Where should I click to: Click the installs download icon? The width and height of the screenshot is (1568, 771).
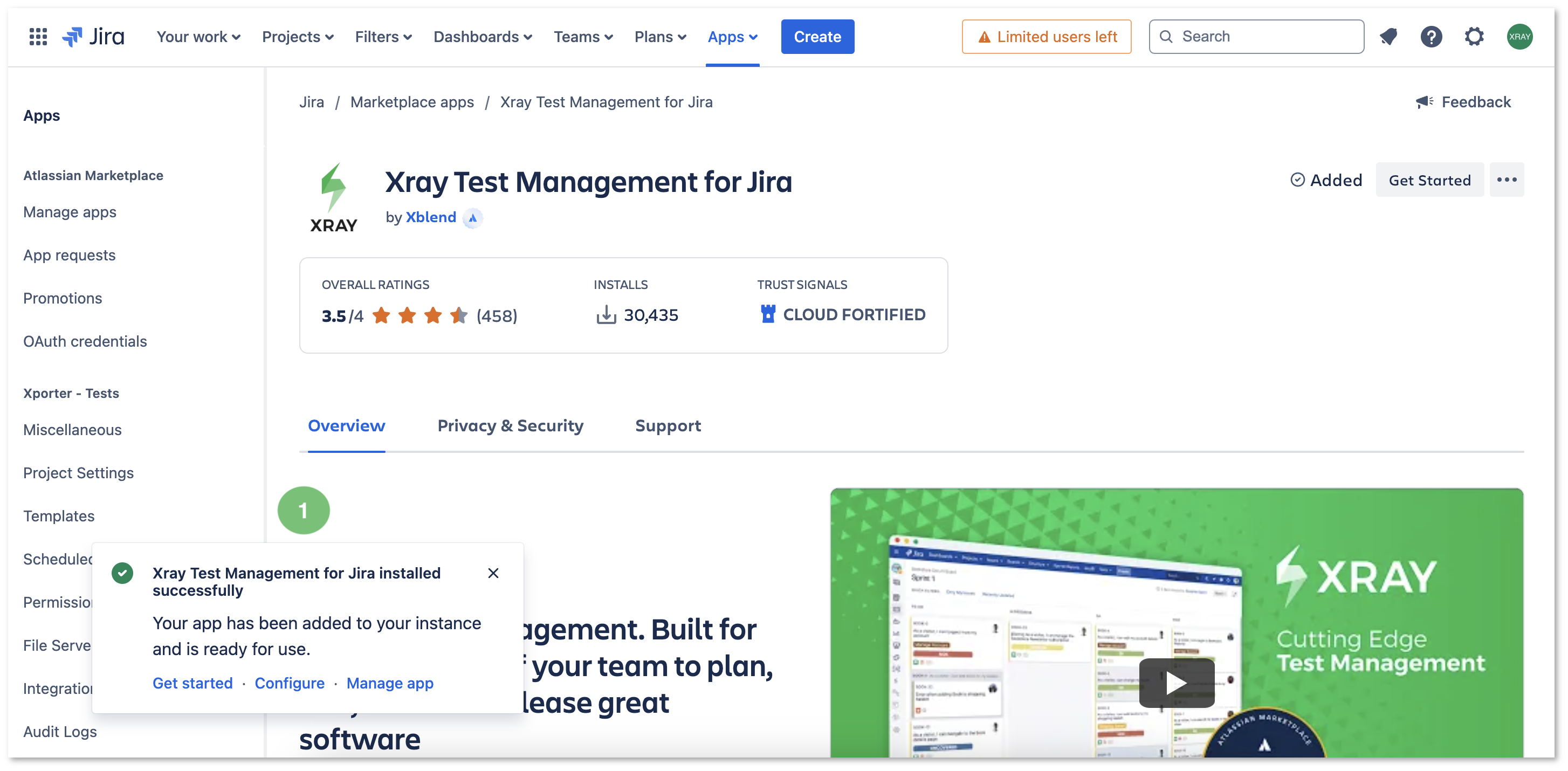pos(606,315)
